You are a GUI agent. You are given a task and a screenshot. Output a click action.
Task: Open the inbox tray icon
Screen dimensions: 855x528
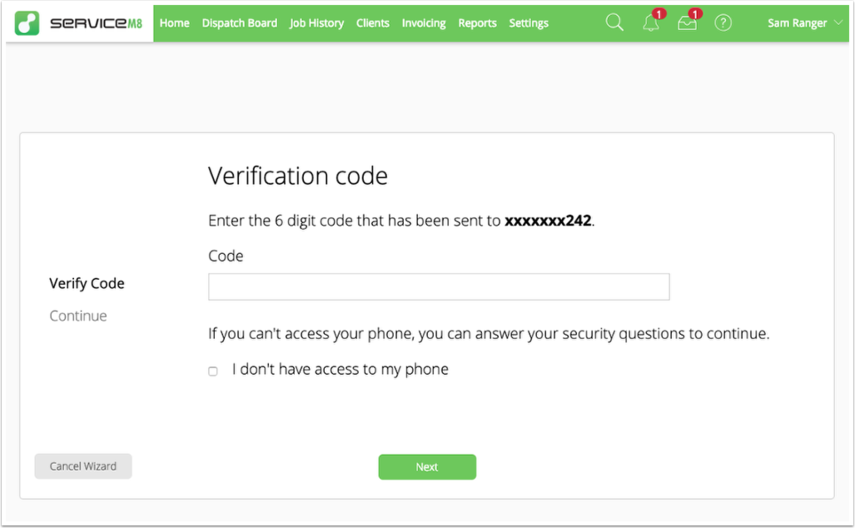click(687, 23)
